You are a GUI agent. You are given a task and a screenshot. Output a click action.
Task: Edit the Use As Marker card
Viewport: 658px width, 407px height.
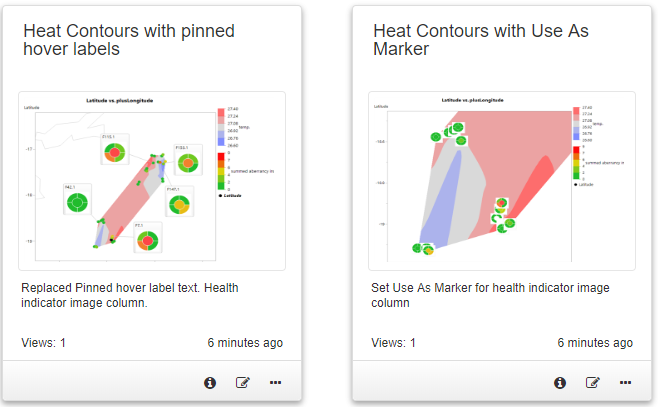coord(592,382)
